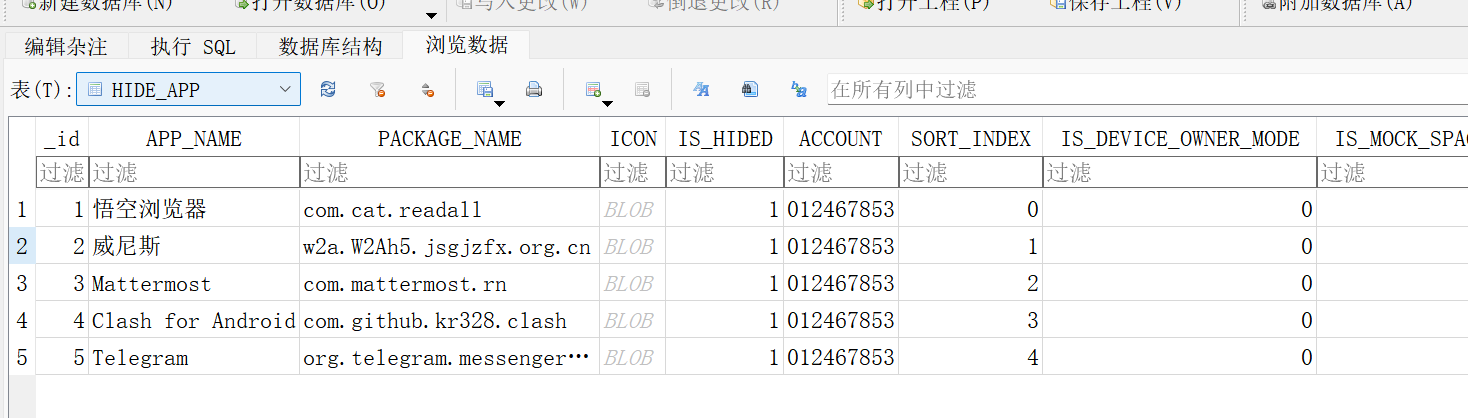Click filter box under APP_NAME column
The image size is (1468, 418).
click(194, 173)
